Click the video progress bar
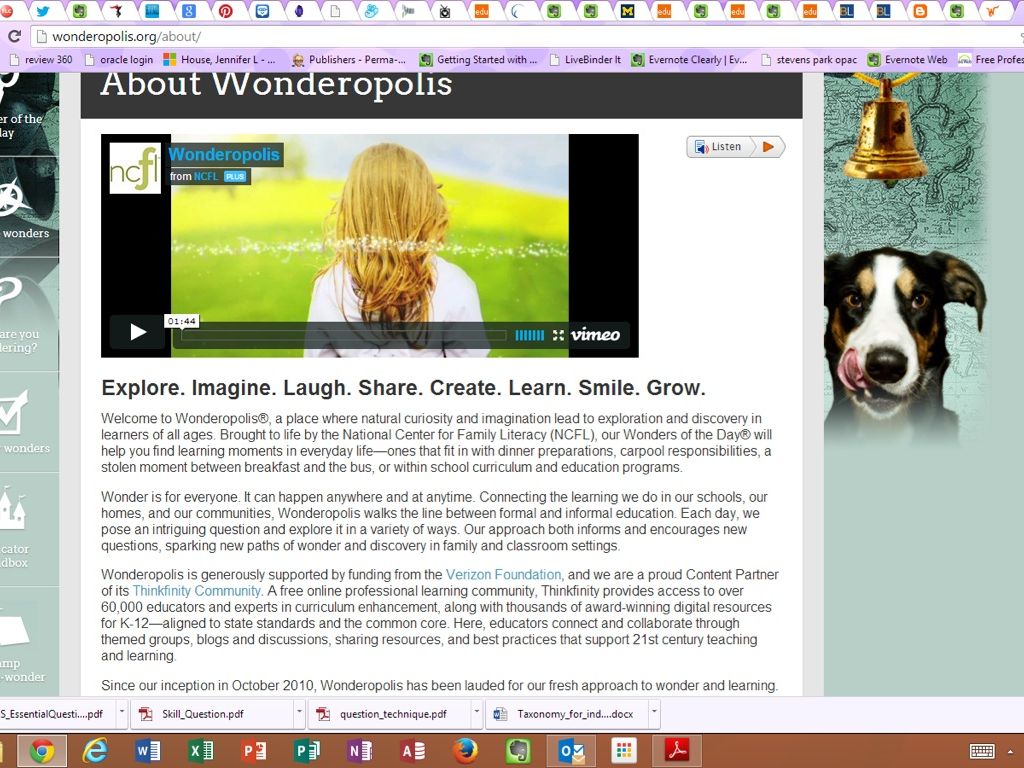This screenshot has width=1024, height=768. (340, 335)
